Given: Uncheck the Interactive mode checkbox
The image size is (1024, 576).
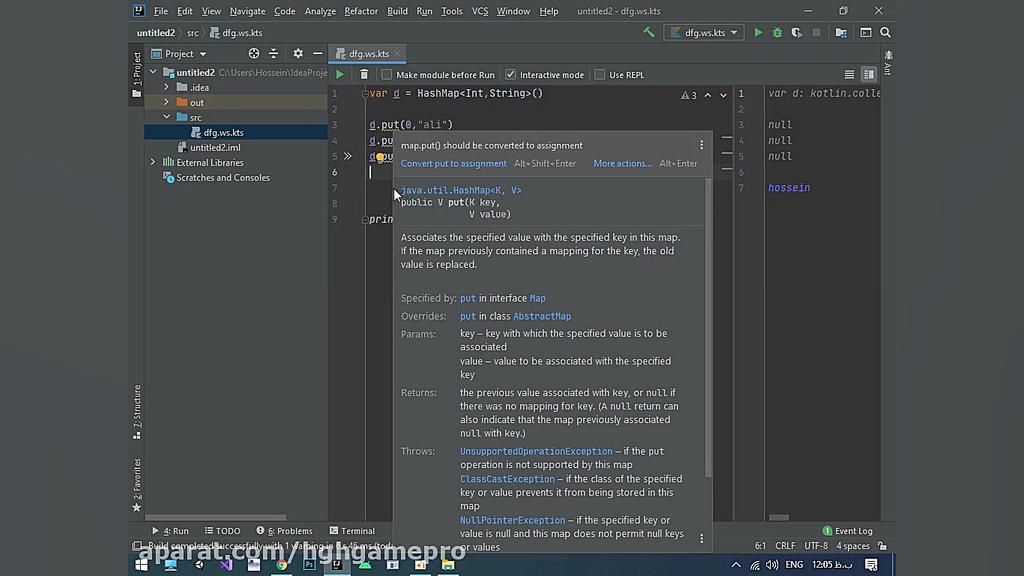Looking at the screenshot, I should tap(510, 75).
